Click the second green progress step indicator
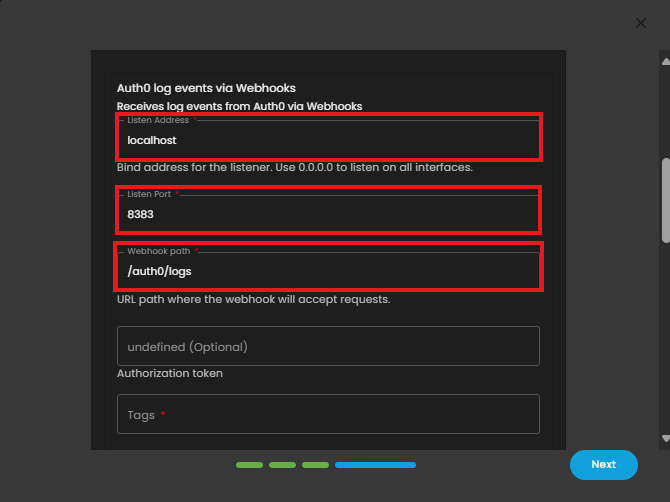Image resolution: width=670 pixels, height=502 pixels. pos(282,465)
